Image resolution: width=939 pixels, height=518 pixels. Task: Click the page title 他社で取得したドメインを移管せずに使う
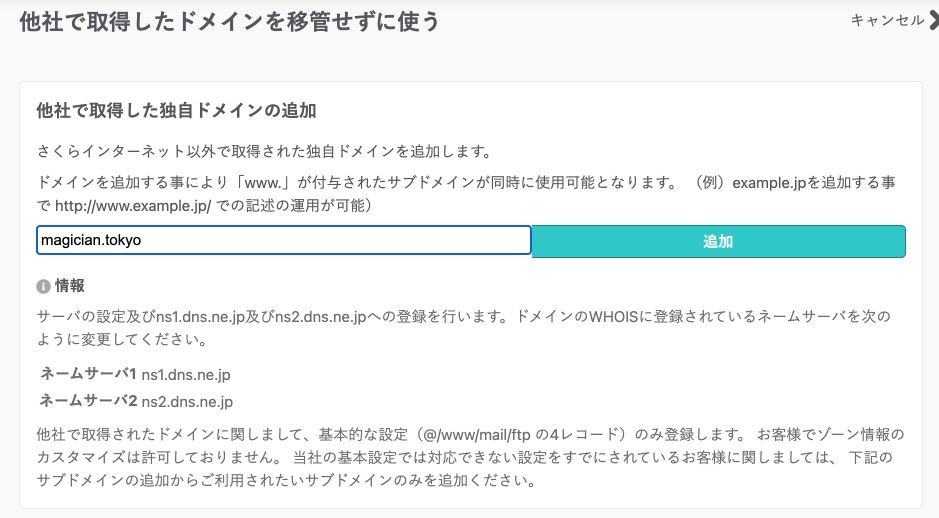(x=229, y=21)
